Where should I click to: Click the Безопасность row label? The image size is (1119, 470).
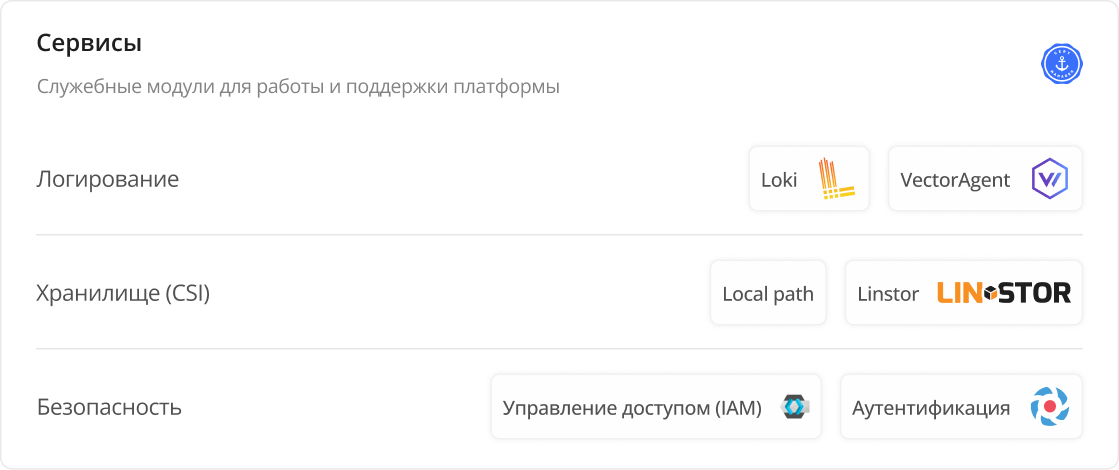(109, 408)
